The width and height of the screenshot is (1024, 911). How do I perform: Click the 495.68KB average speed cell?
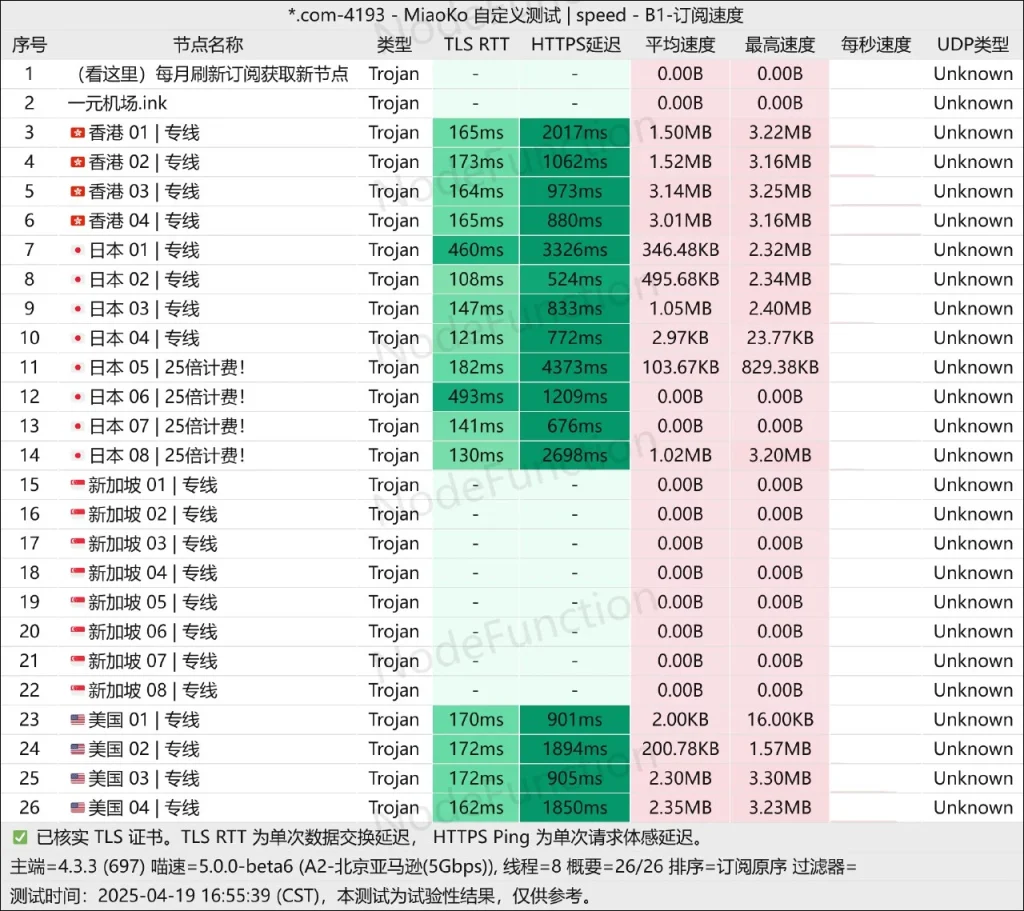[680, 280]
